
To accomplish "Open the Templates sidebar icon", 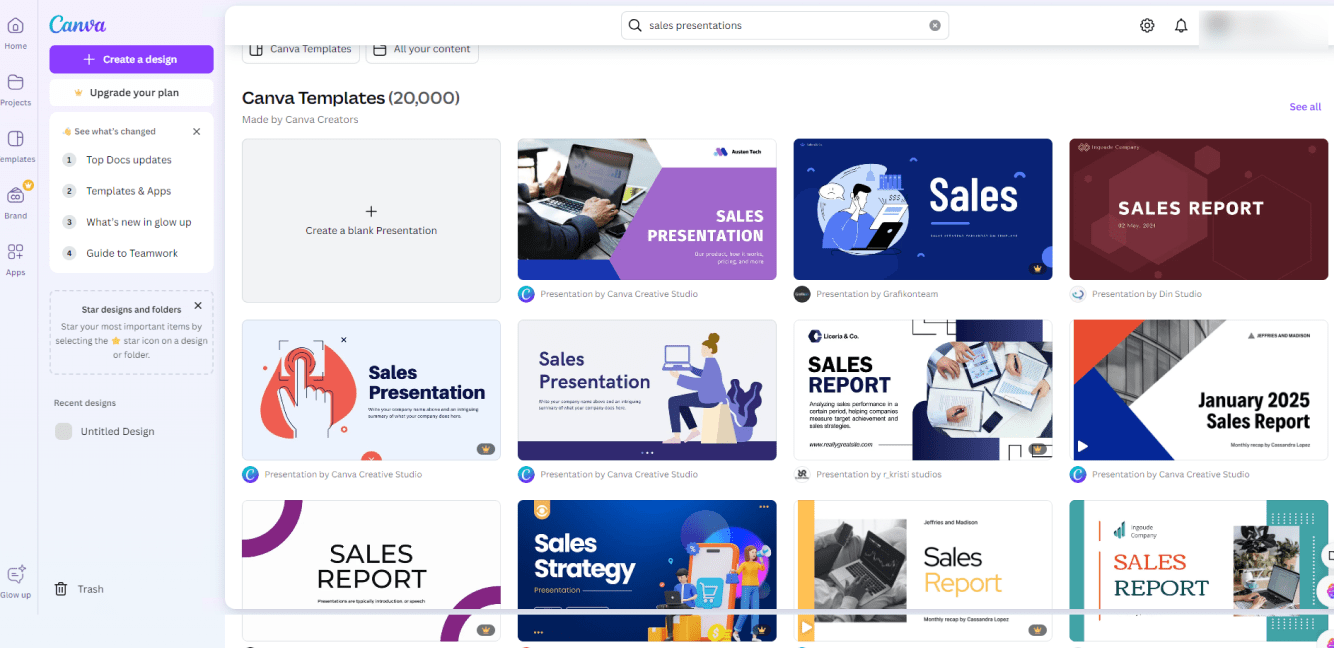I will (15, 139).
